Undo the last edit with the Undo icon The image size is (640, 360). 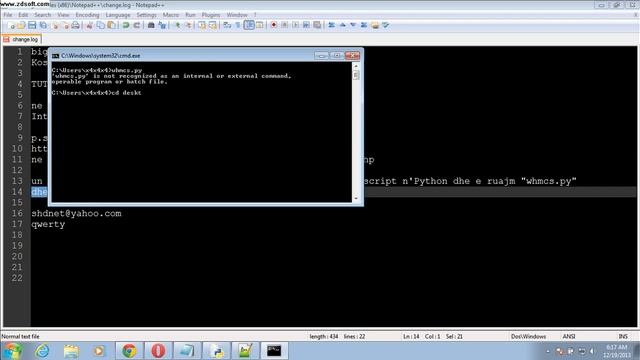click(126, 25)
